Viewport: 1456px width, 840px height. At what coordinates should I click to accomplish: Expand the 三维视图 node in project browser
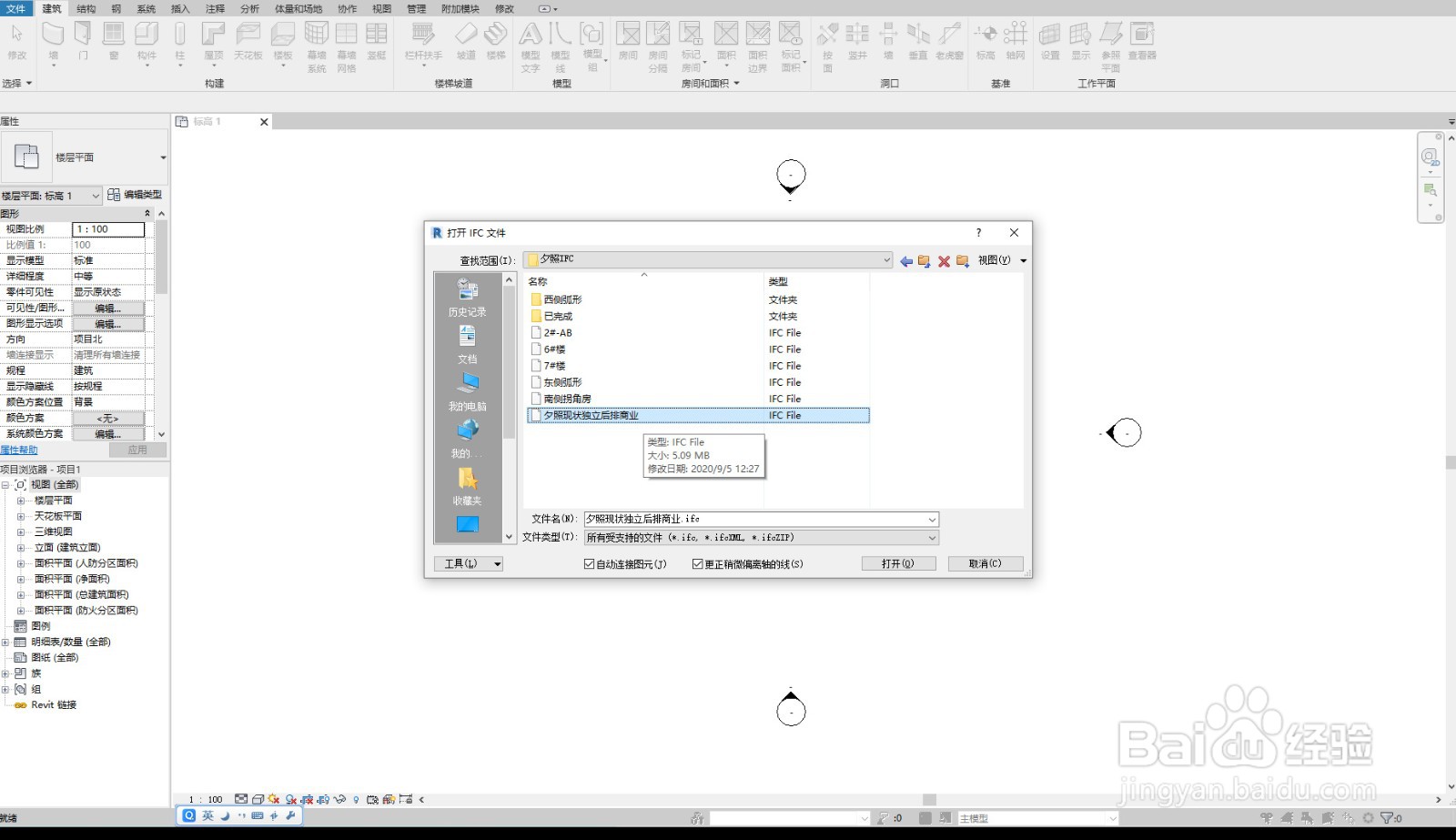pyautogui.click(x=20, y=531)
